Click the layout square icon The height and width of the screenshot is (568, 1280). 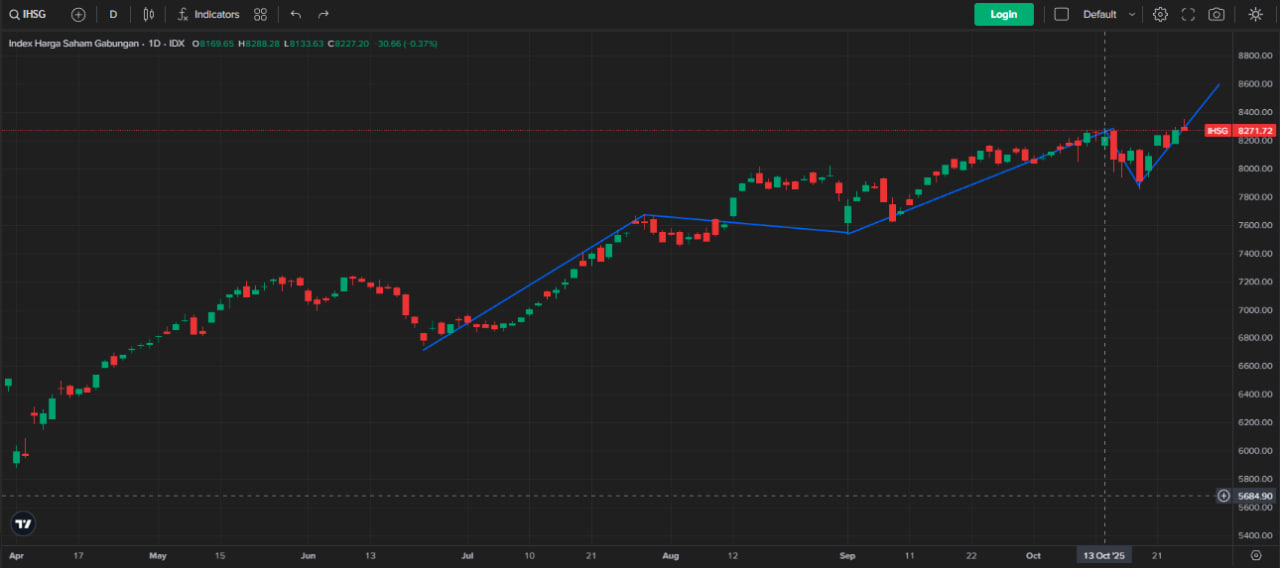(x=1062, y=14)
